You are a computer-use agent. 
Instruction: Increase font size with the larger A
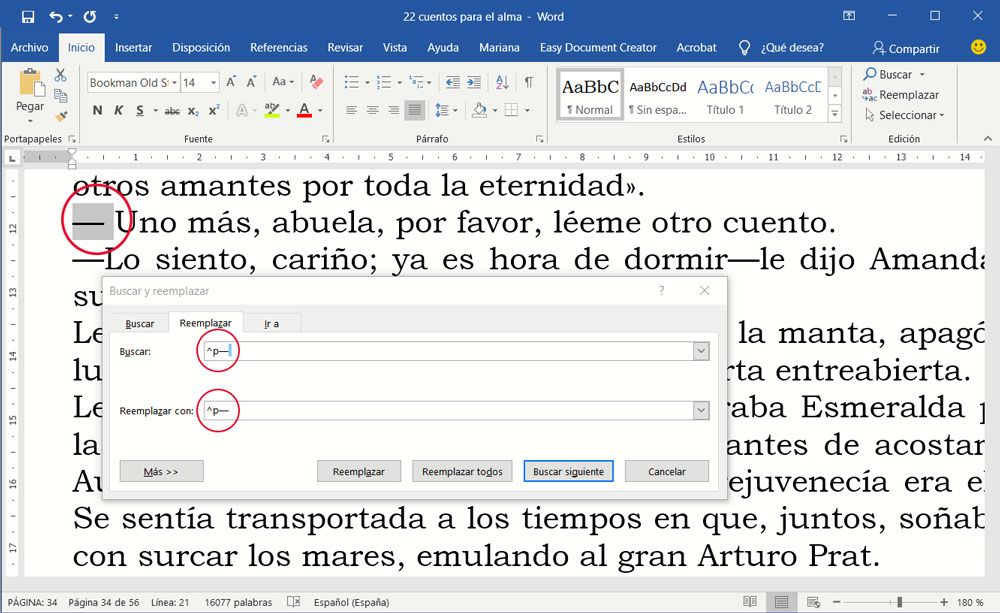232,82
